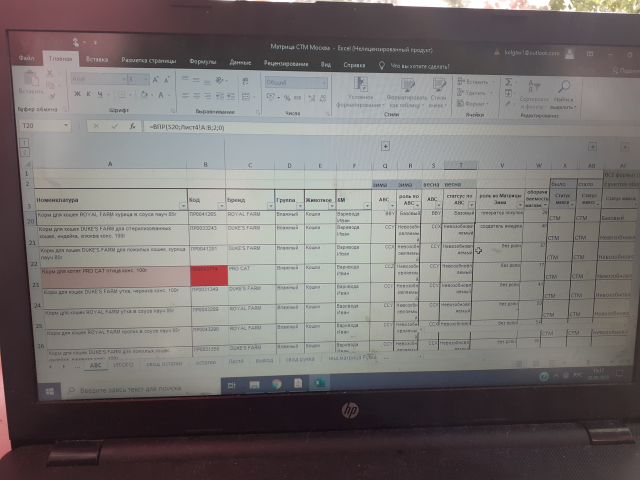Click the increase indent icon
640x480 pixels.
pyautogui.click(x=231, y=97)
